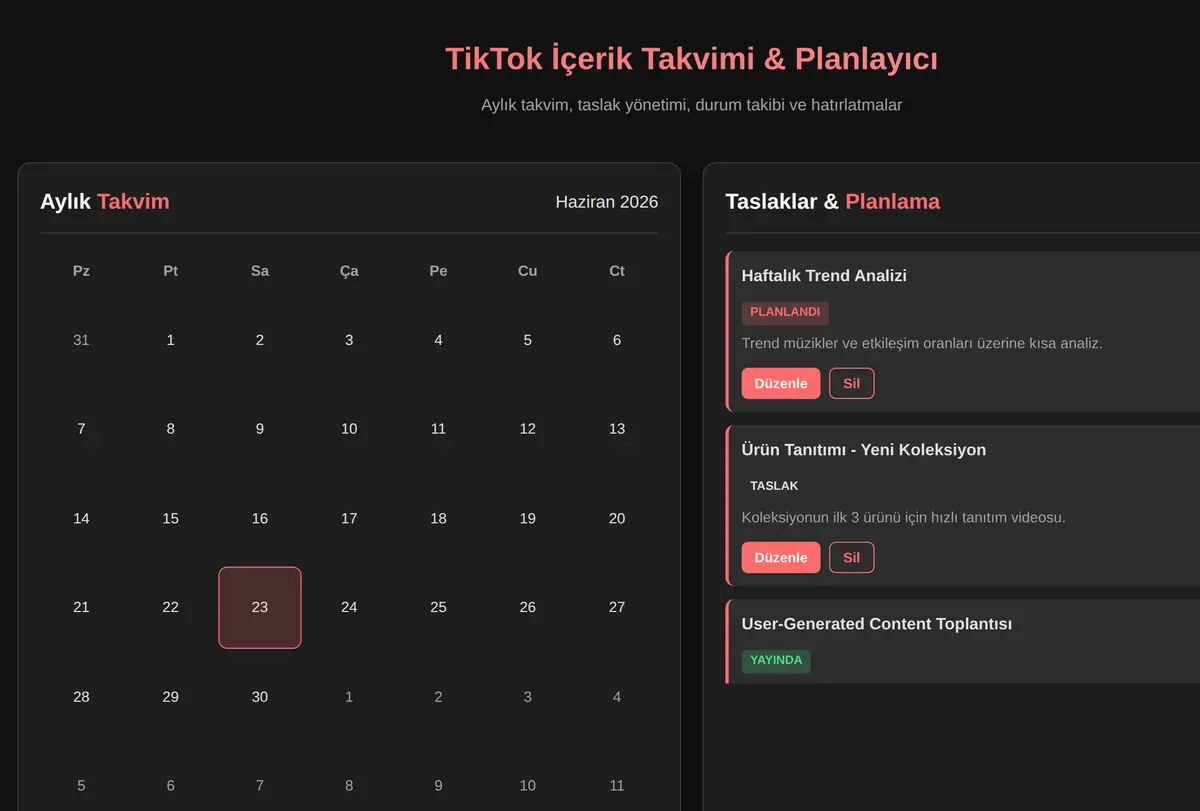
Task: Select June 1 in the calendar
Action: [171, 340]
